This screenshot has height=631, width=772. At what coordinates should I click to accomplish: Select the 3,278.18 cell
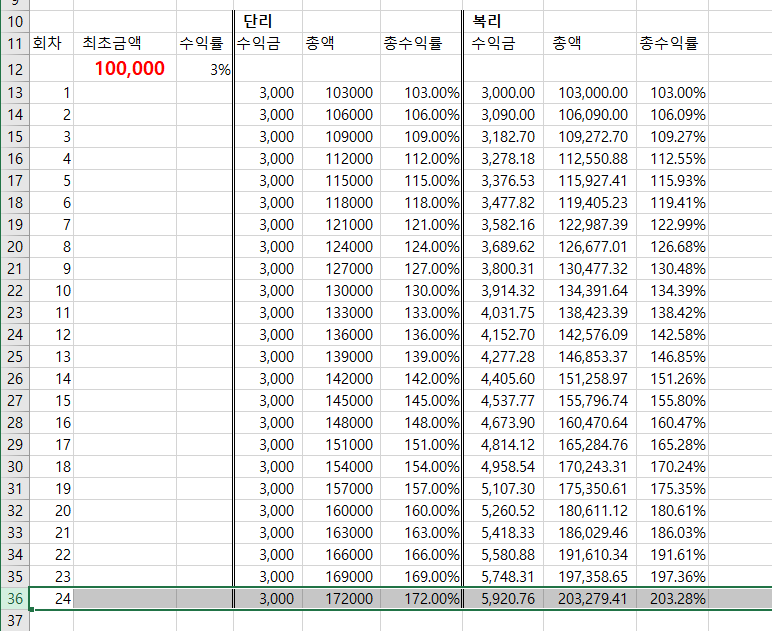point(504,158)
